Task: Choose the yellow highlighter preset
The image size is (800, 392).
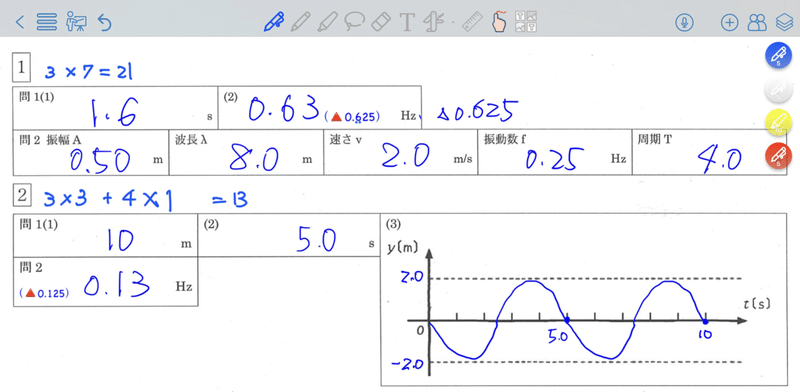Action: [x=778, y=122]
